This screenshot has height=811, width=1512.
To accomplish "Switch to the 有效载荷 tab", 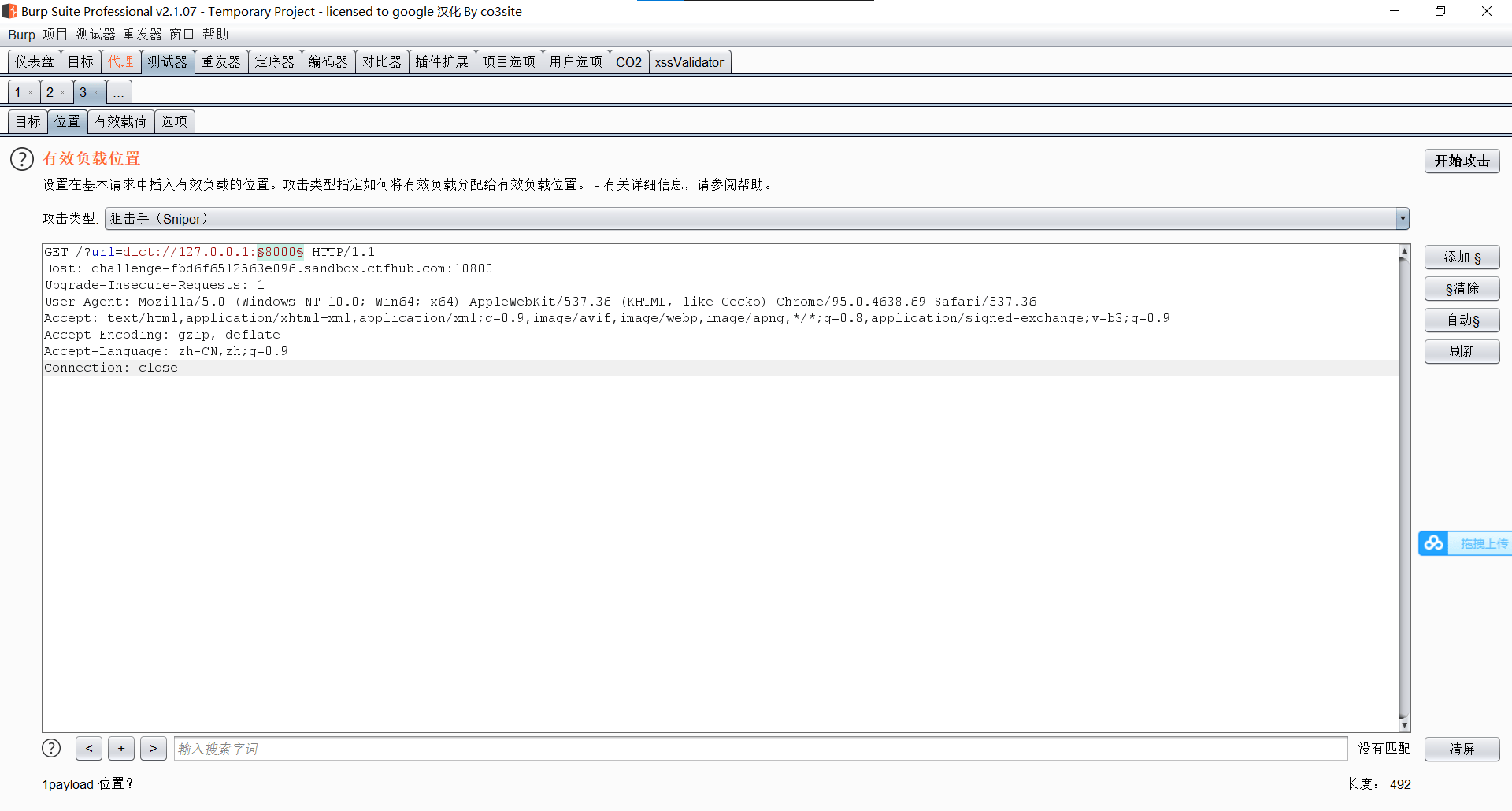I will point(120,121).
